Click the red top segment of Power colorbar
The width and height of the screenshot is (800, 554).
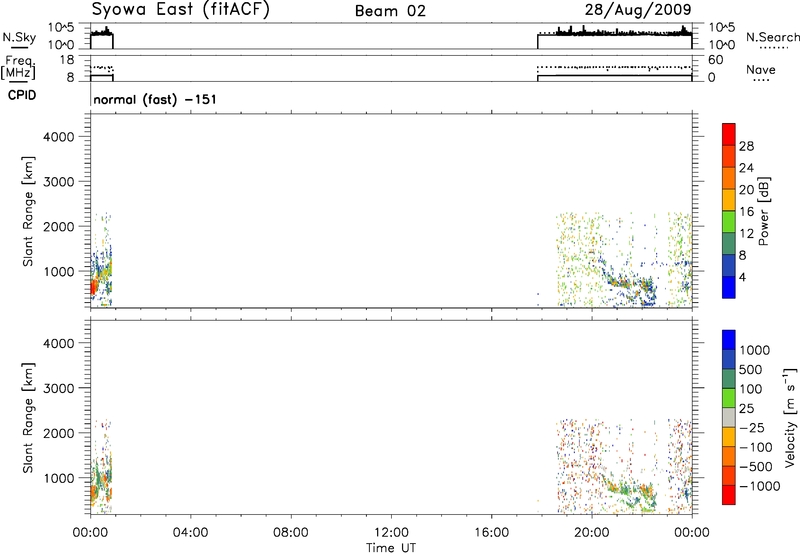(729, 134)
